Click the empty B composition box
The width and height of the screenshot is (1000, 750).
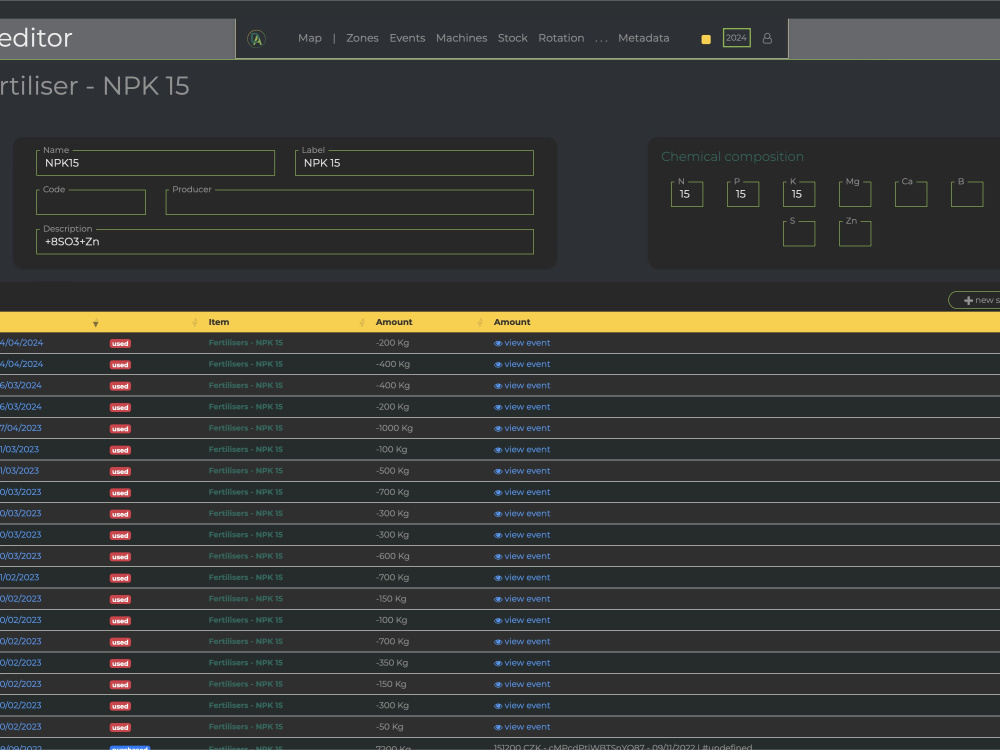(x=967, y=194)
